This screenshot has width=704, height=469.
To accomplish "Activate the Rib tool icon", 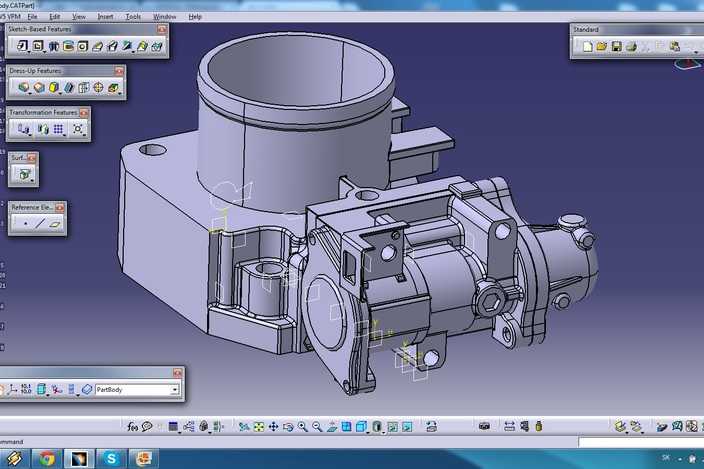I will 97,46.
